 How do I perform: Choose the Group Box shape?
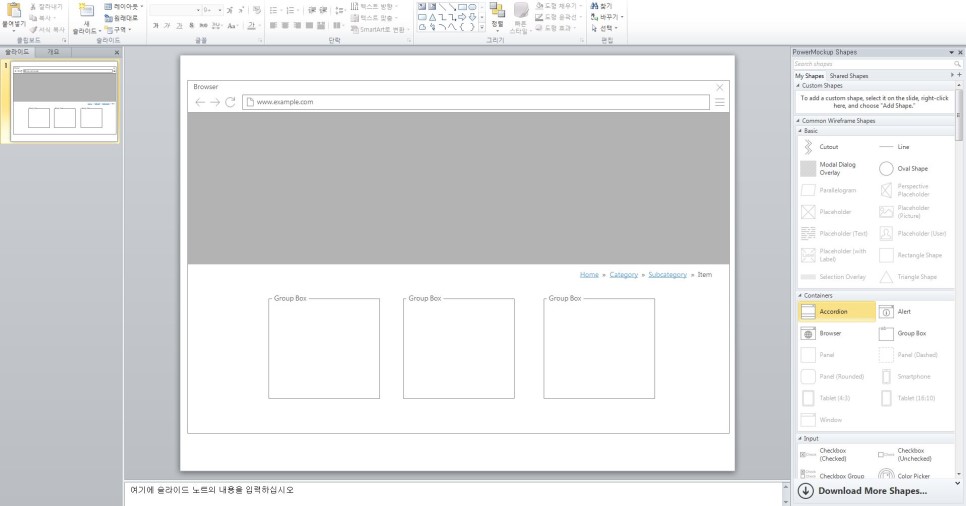[914, 333]
